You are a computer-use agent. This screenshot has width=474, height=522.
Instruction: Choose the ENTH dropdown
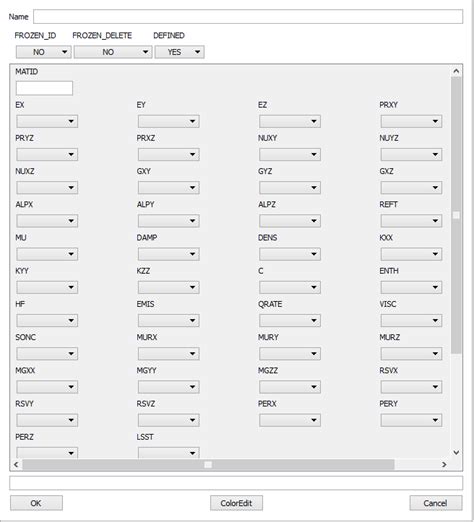tap(411, 287)
